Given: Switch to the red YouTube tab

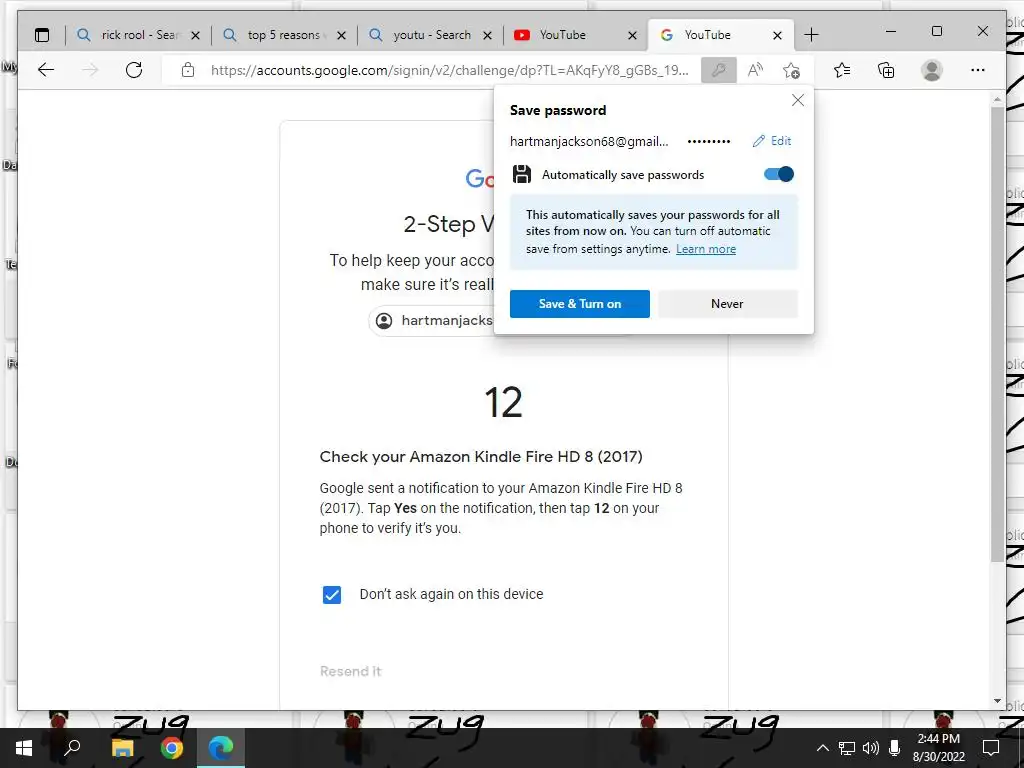Looking at the screenshot, I should coord(575,35).
